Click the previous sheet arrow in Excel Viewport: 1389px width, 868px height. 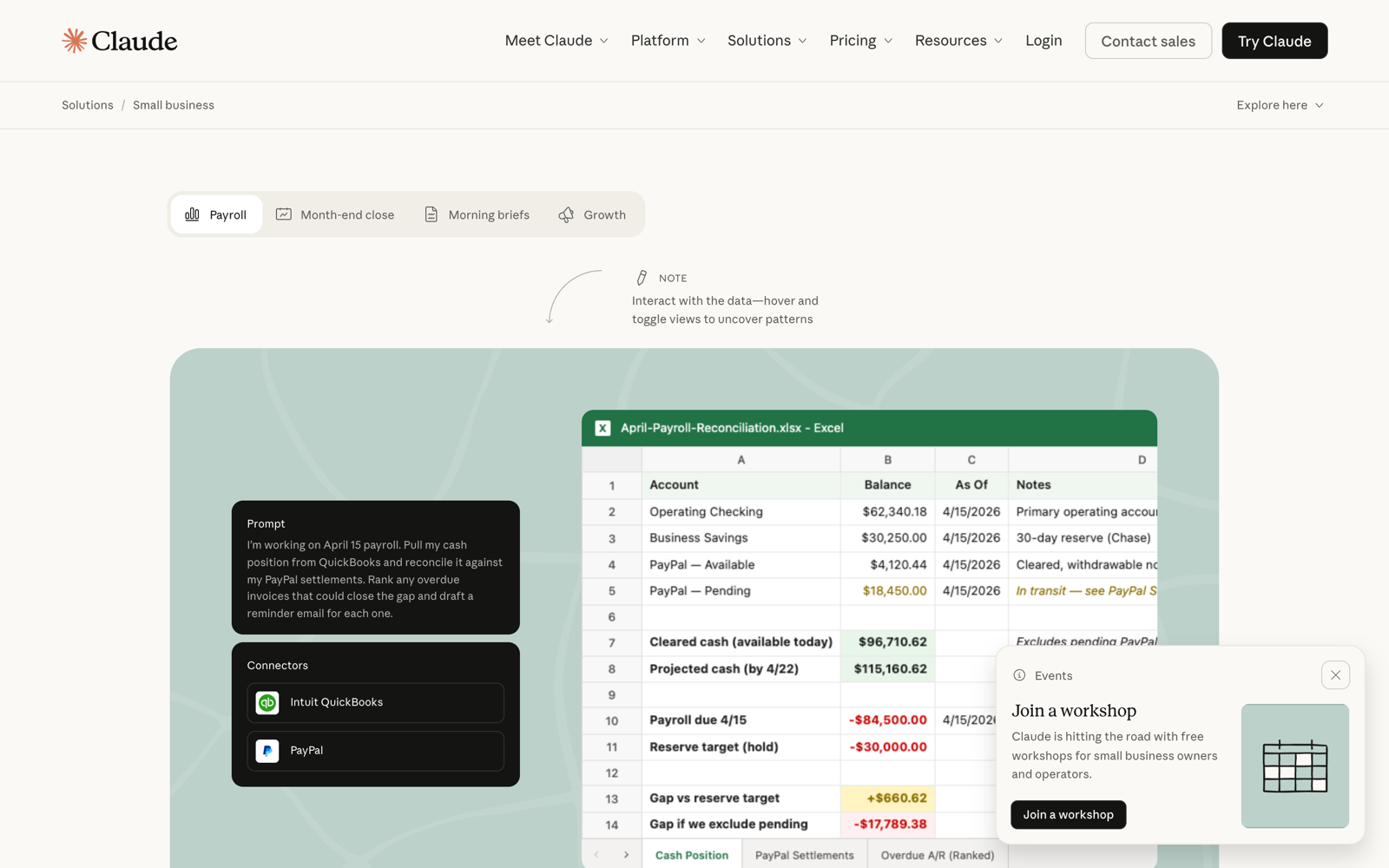pos(596,855)
